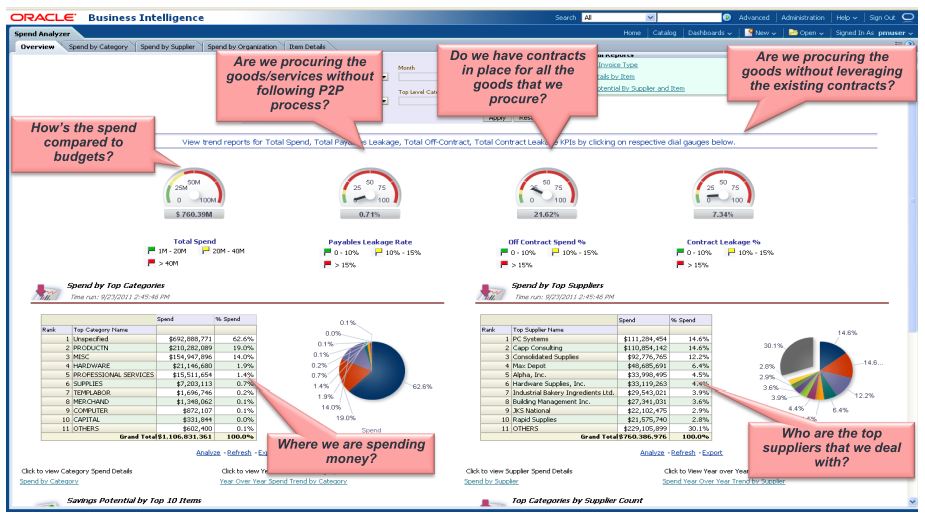Select the PROFESSIONAL SERVICES category row
Viewport: 925px width, 517px height.
149,375
